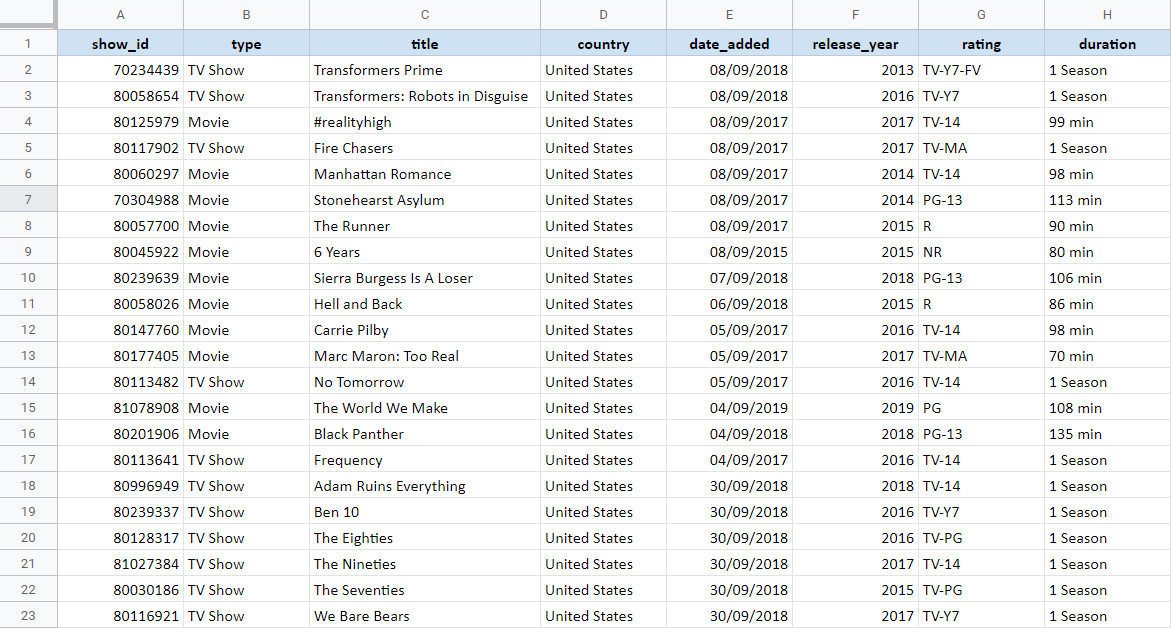Screen dimensions: 1171x628
Task: Select row 23 header
Action: pyautogui.click(x=28, y=616)
